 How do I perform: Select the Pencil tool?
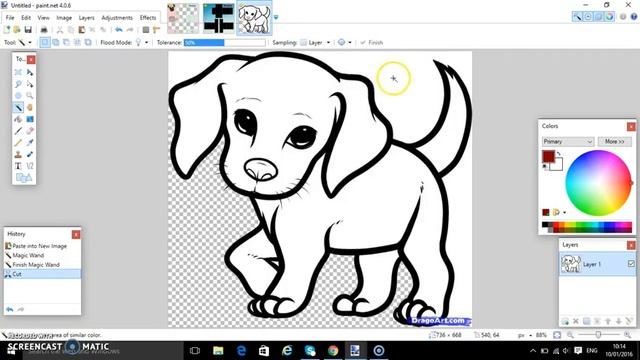(x=18, y=143)
